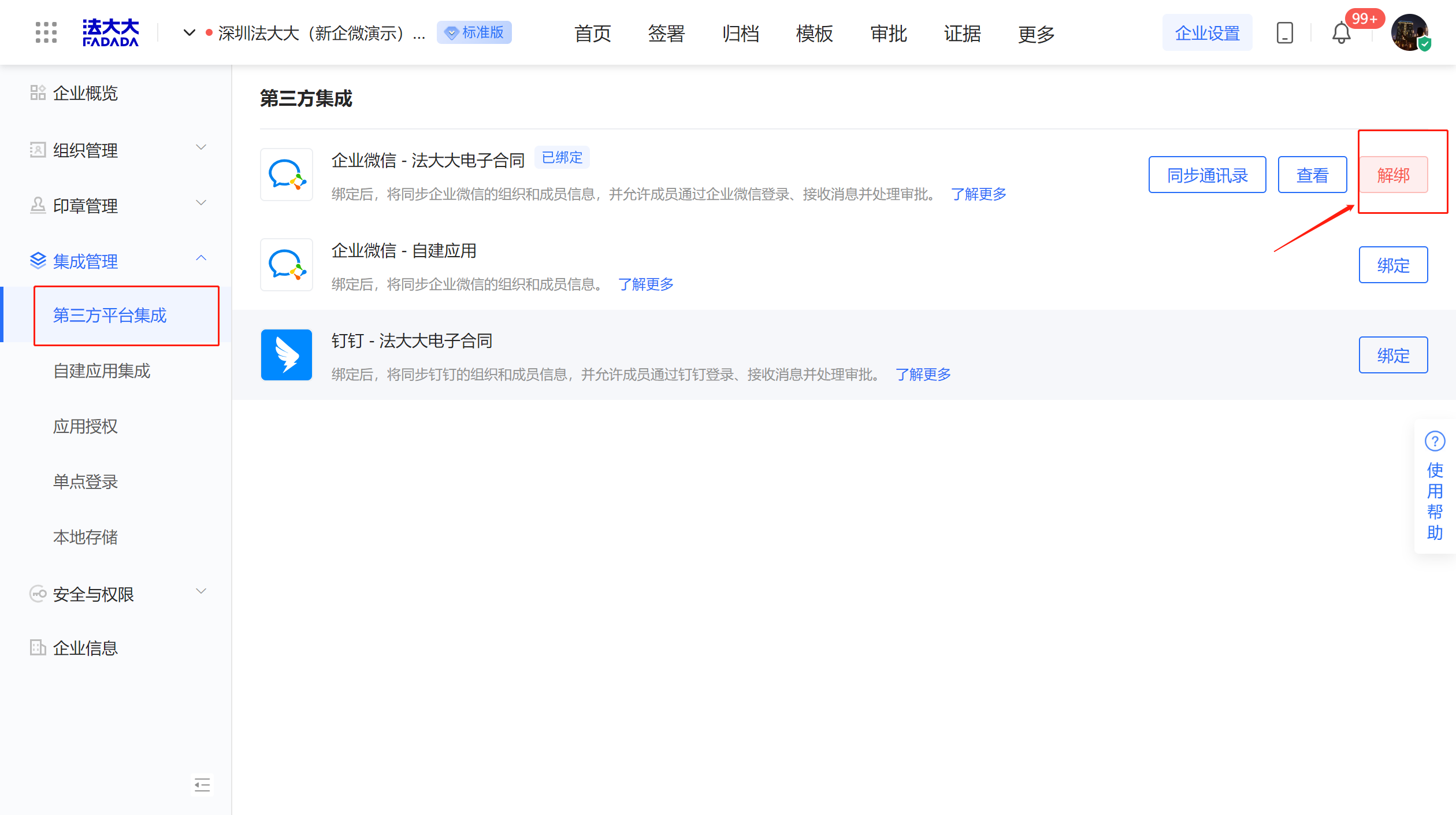Click the 查看 button
Image resolution: width=1456 pixels, height=815 pixels.
(x=1313, y=175)
